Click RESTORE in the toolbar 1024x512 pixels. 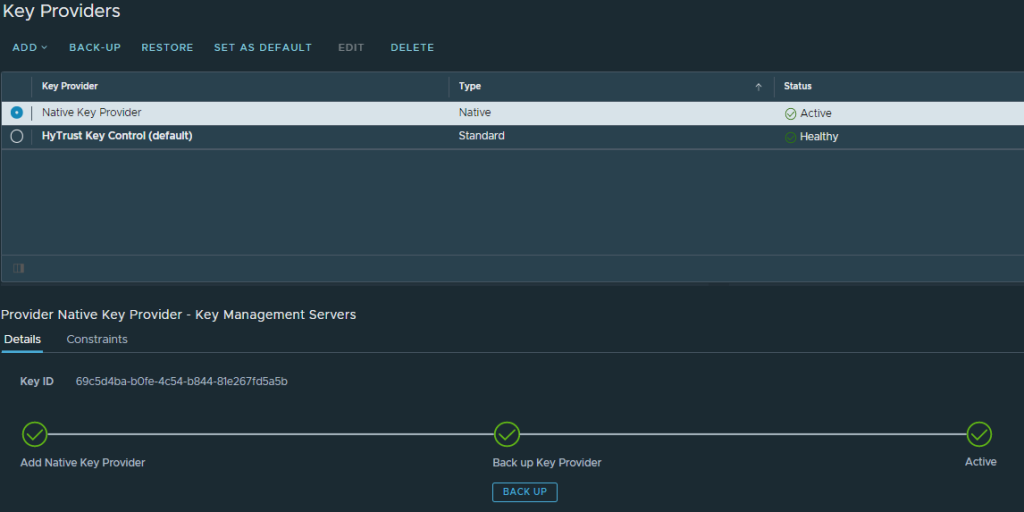[167, 48]
